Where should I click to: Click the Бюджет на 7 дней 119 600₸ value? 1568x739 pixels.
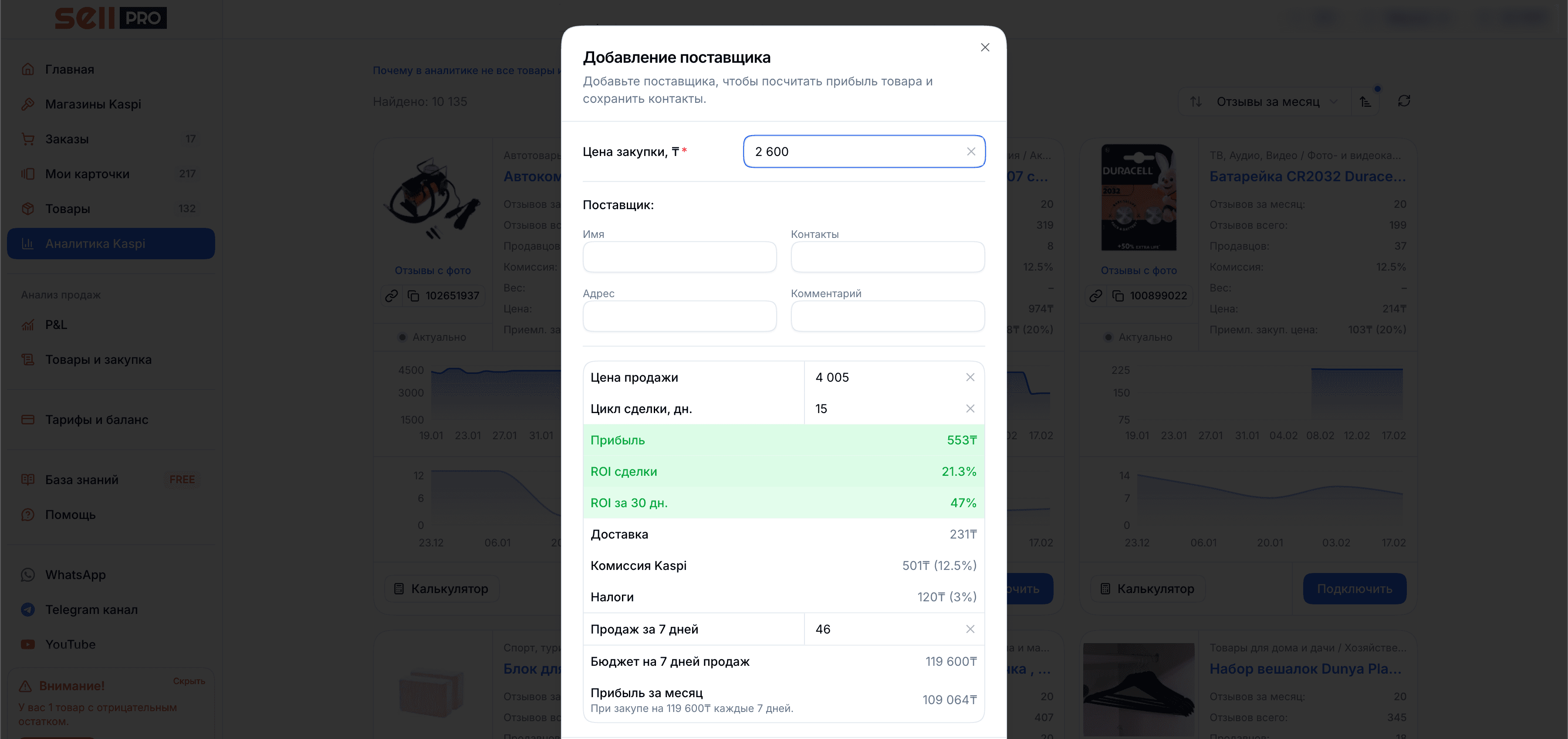(x=951, y=662)
